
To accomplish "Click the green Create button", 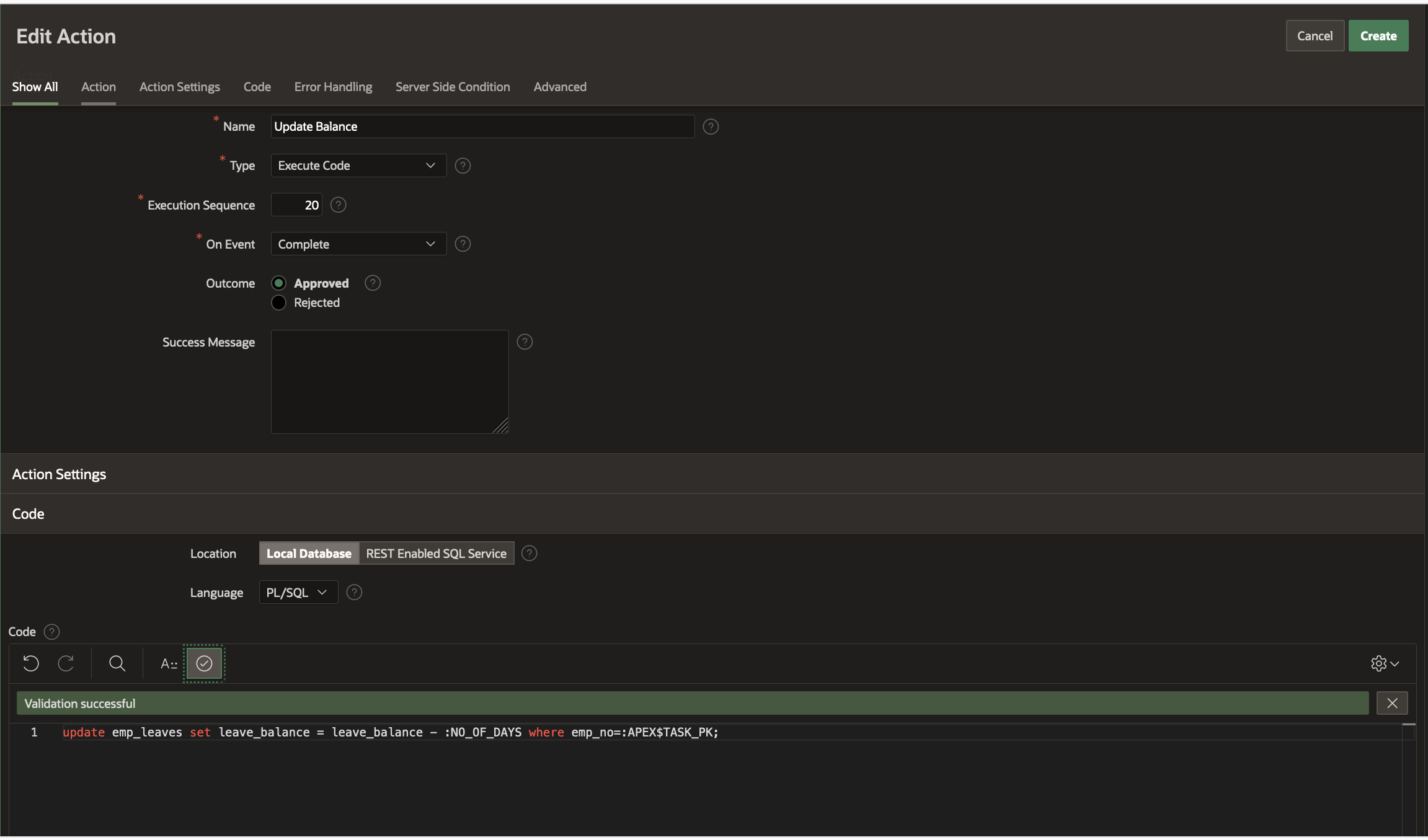I will (1378, 36).
